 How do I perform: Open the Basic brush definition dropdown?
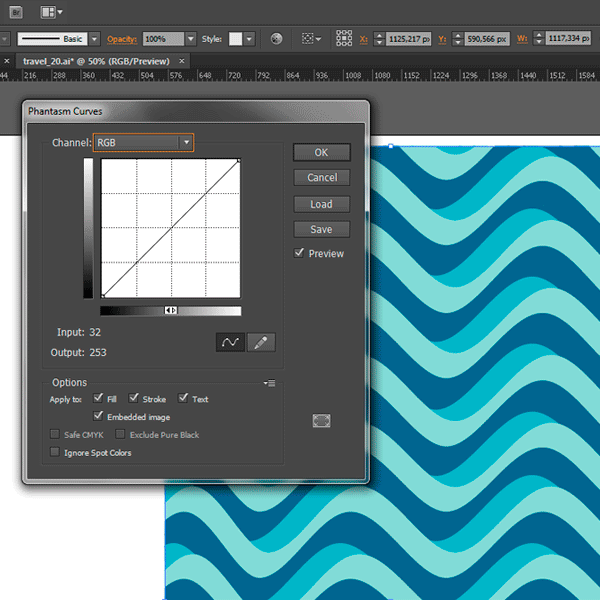(94, 39)
